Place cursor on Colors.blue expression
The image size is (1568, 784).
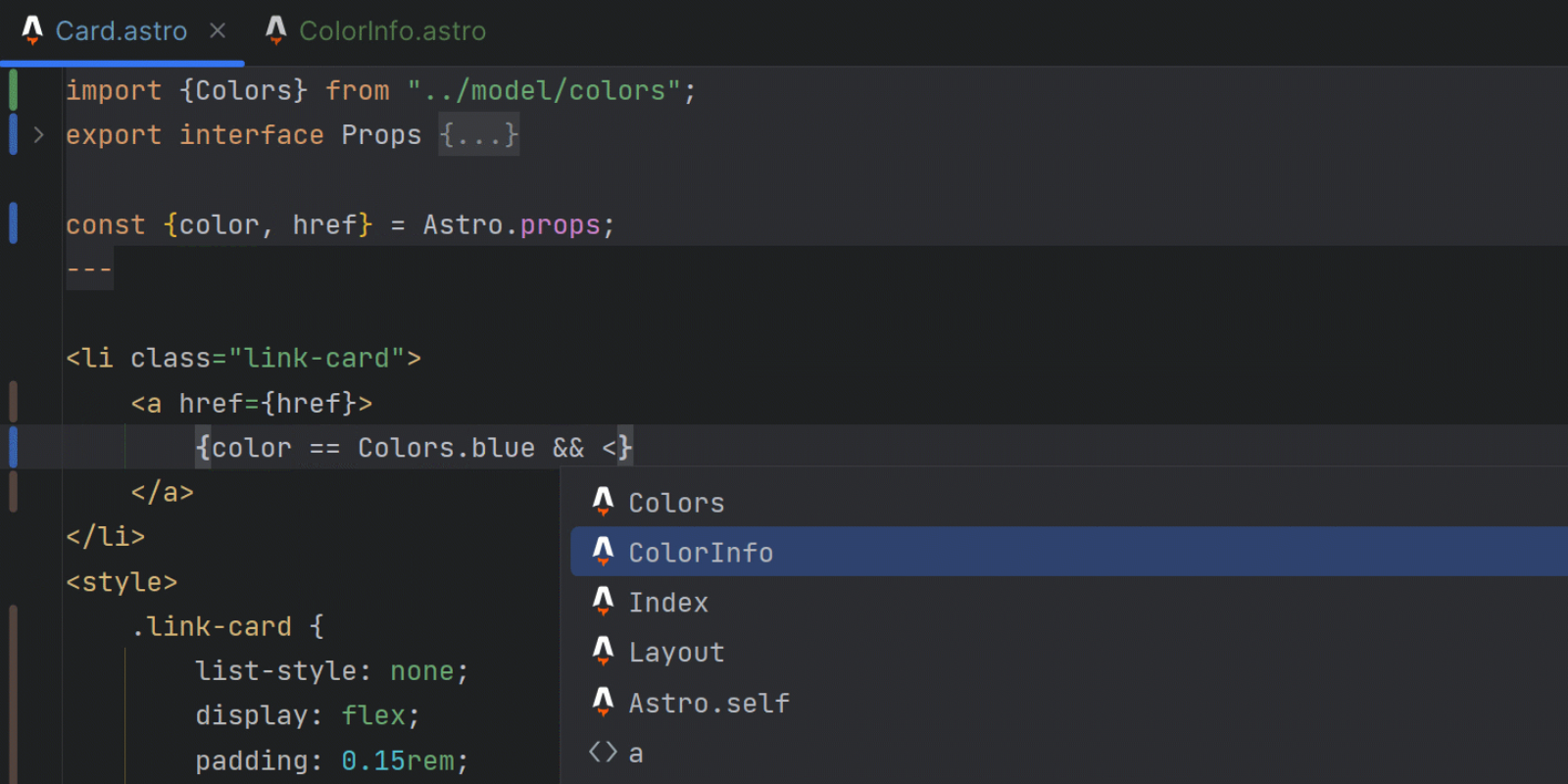446,448
